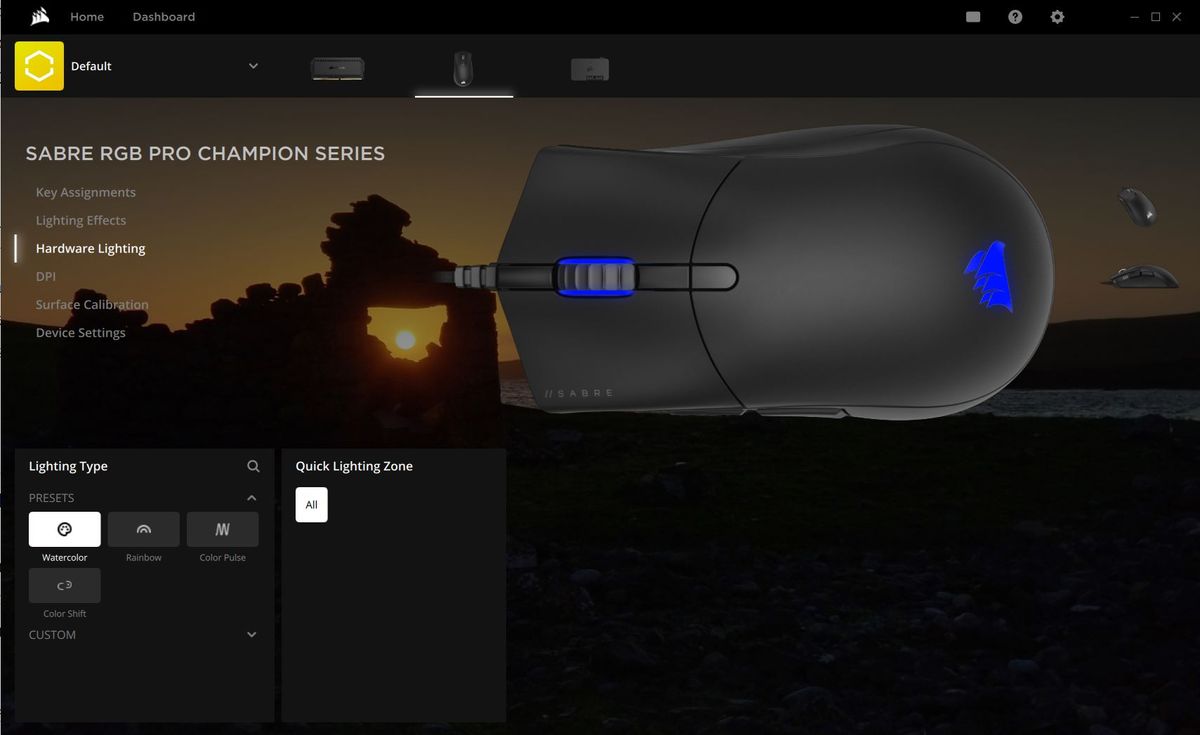Screen dimensions: 1200x735
Task: Close the iCUE window
Action: 1178,17
